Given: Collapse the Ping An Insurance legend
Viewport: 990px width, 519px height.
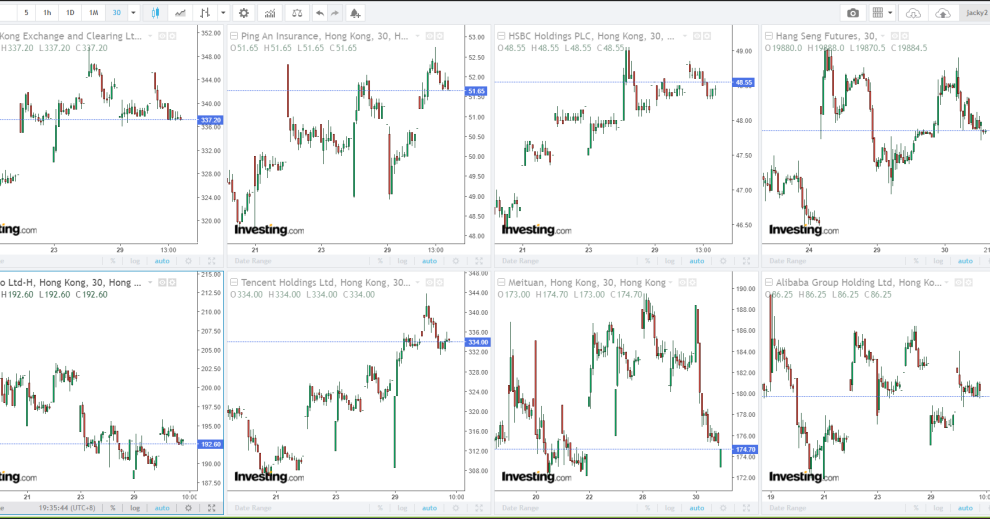Looking at the screenshot, I should [234, 36].
